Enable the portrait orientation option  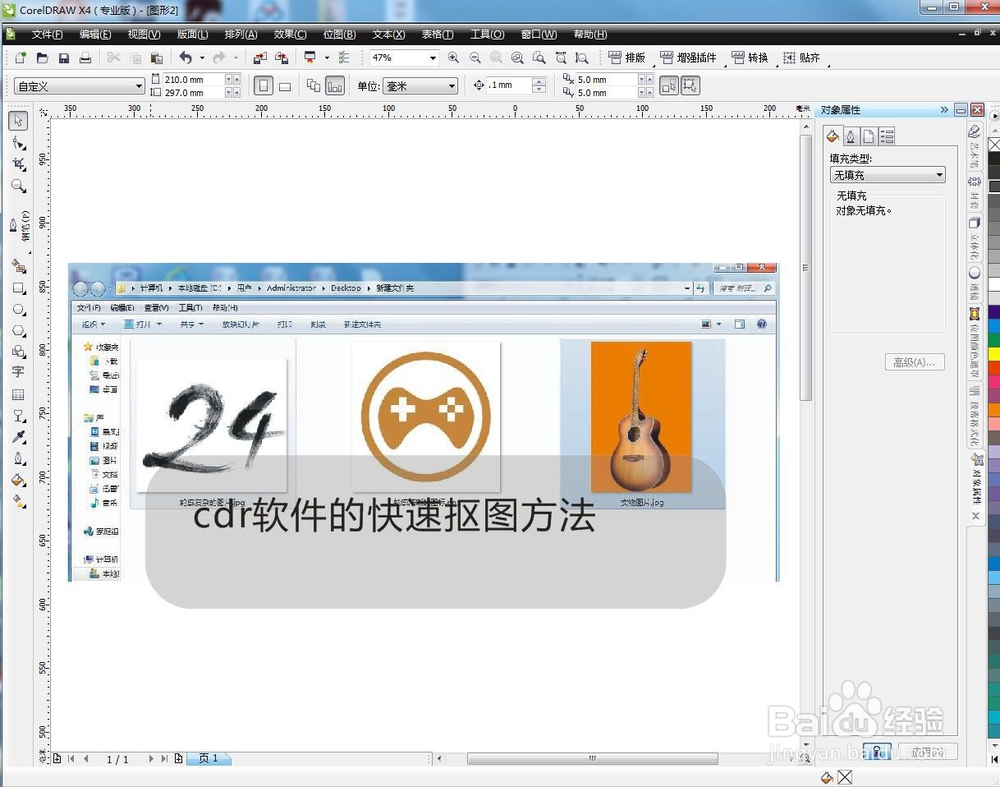[263, 86]
